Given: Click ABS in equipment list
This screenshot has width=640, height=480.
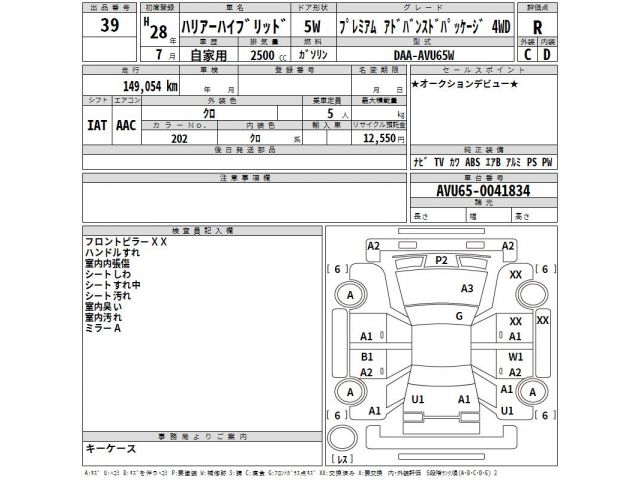Looking at the screenshot, I should 472,162.
